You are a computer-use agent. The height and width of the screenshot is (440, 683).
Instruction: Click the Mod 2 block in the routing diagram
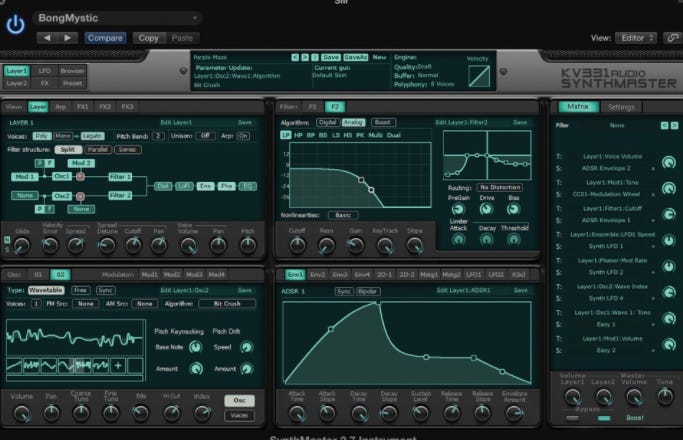point(81,163)
